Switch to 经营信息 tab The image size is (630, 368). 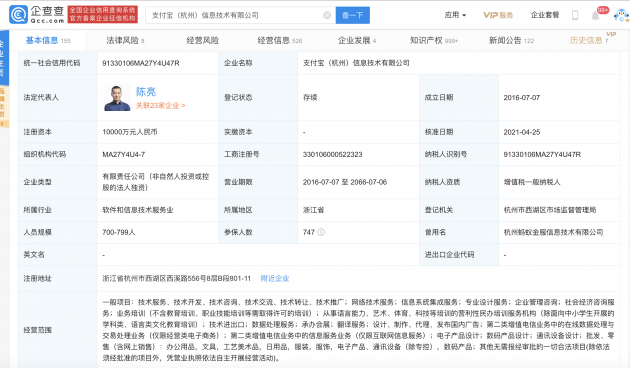tap(280, 40)
